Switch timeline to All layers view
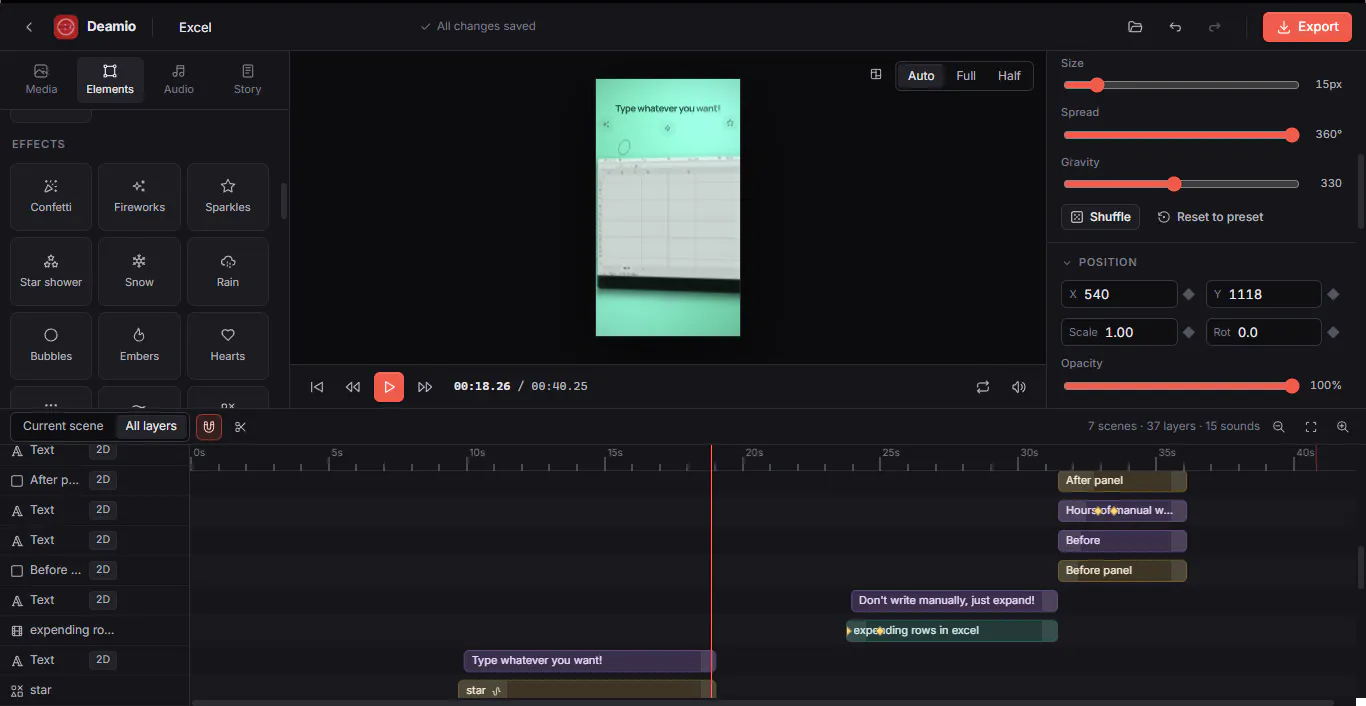Screen dimensions: 1366x706 pos(151,426)
